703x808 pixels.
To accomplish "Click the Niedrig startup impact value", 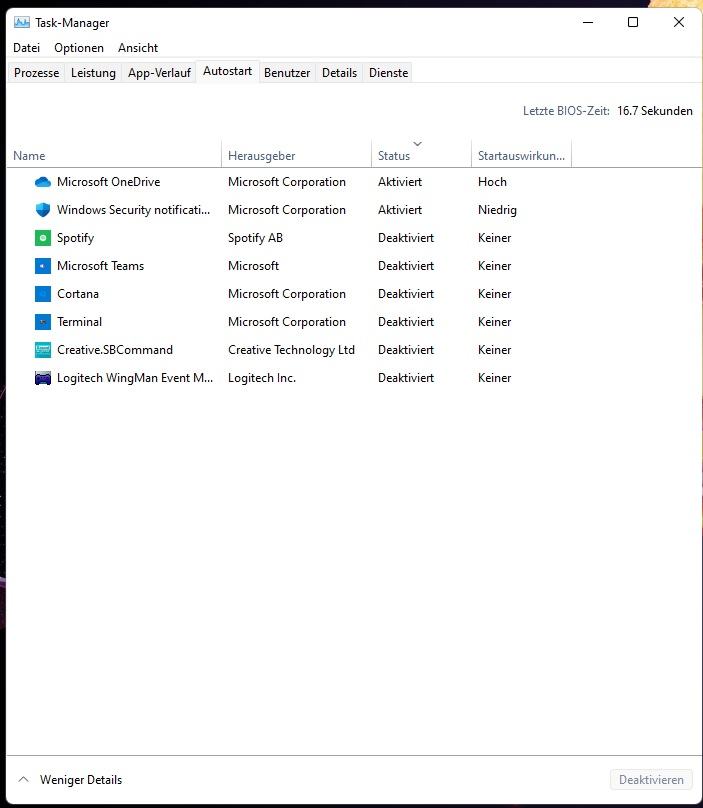I will click(497, 210).
